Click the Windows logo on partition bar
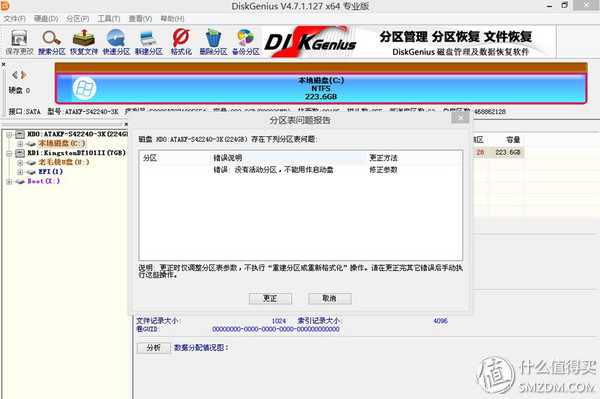Viewport: 600px width, 399px height. point(84,88)
